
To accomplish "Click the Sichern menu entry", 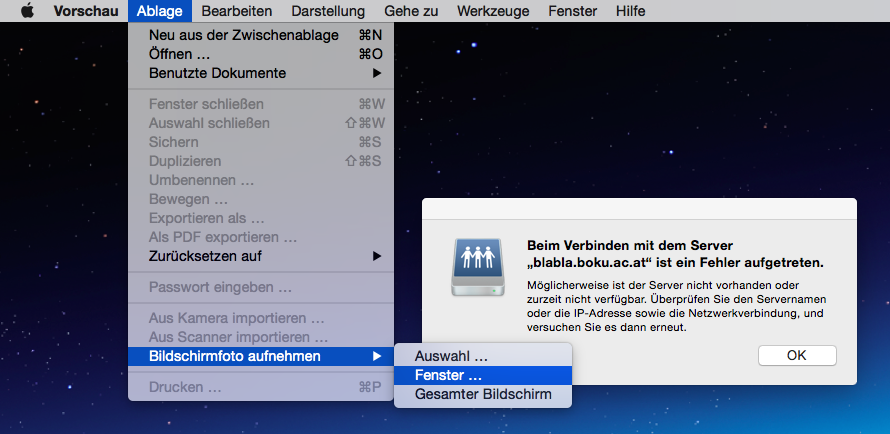I will click(x=261, y=142).
